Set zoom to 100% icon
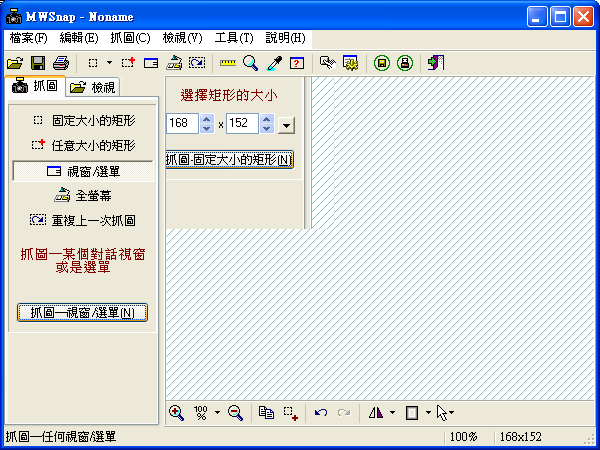 pos(201,413)
